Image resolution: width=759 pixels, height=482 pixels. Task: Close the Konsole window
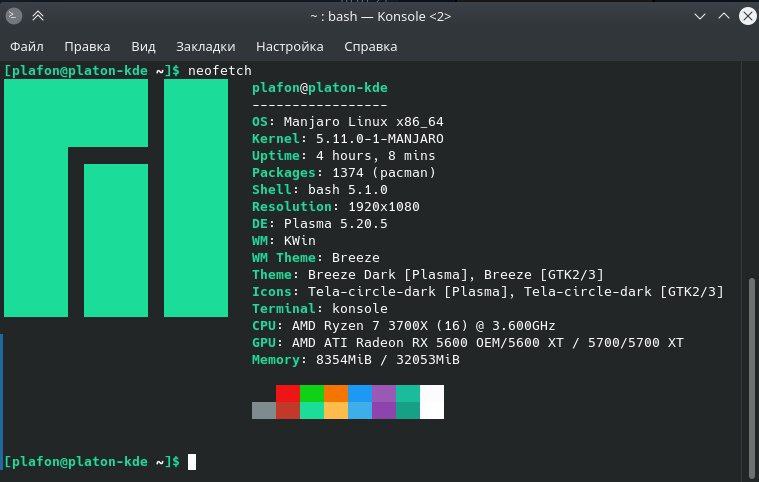748,16
